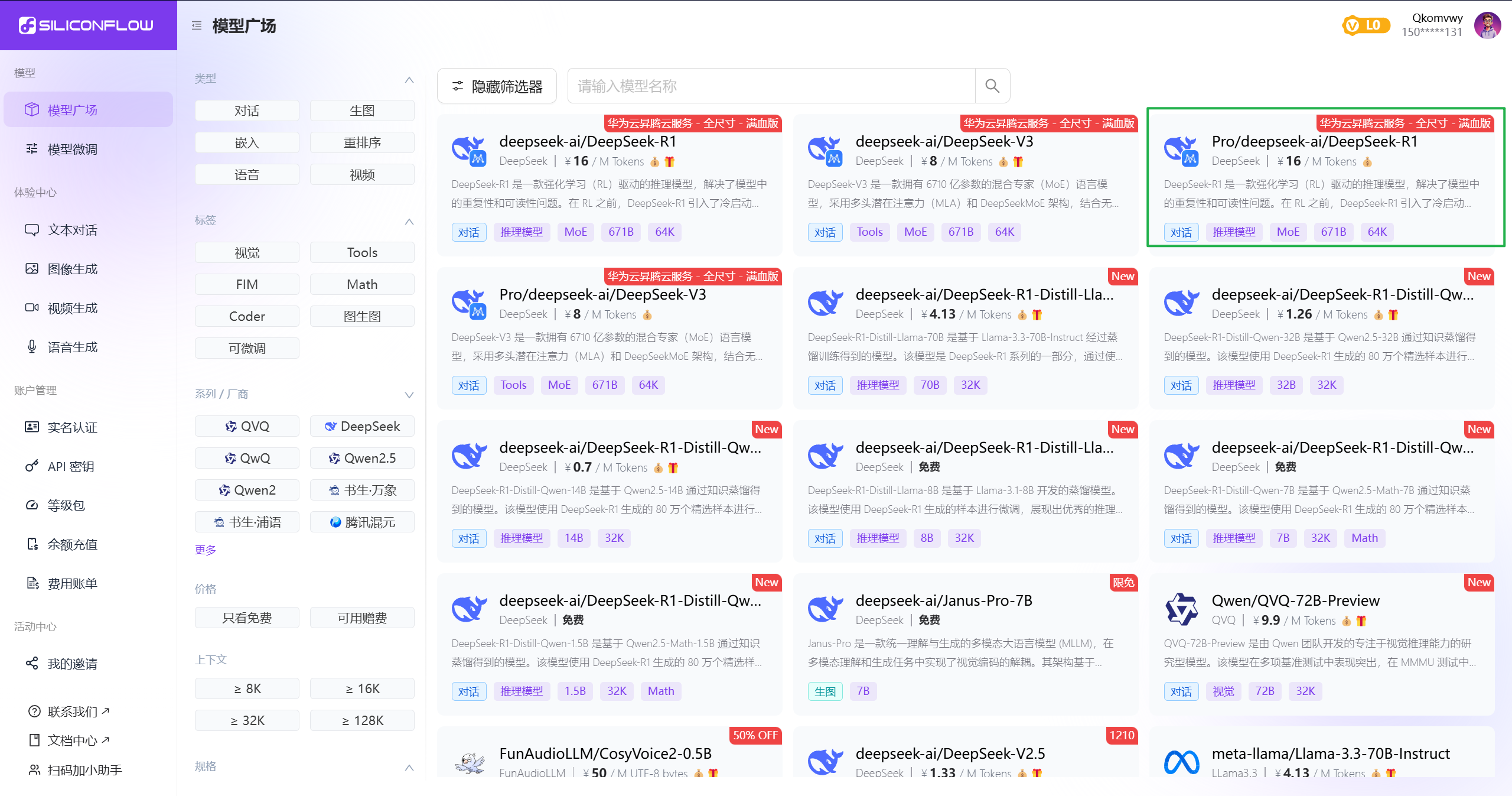Click the gift icon on DeepSeek-V3 price
Image resolution: width=1512 pixels, height=796 pixels.
click(1018, 162)
